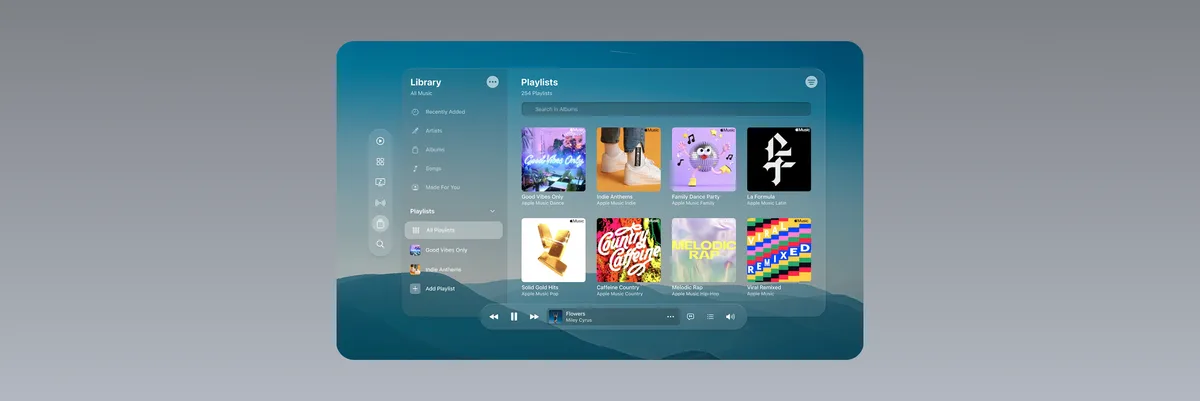Click the volume speaker icon
Viewport: 1200px width, 401px height.
(x=730, y=316)
